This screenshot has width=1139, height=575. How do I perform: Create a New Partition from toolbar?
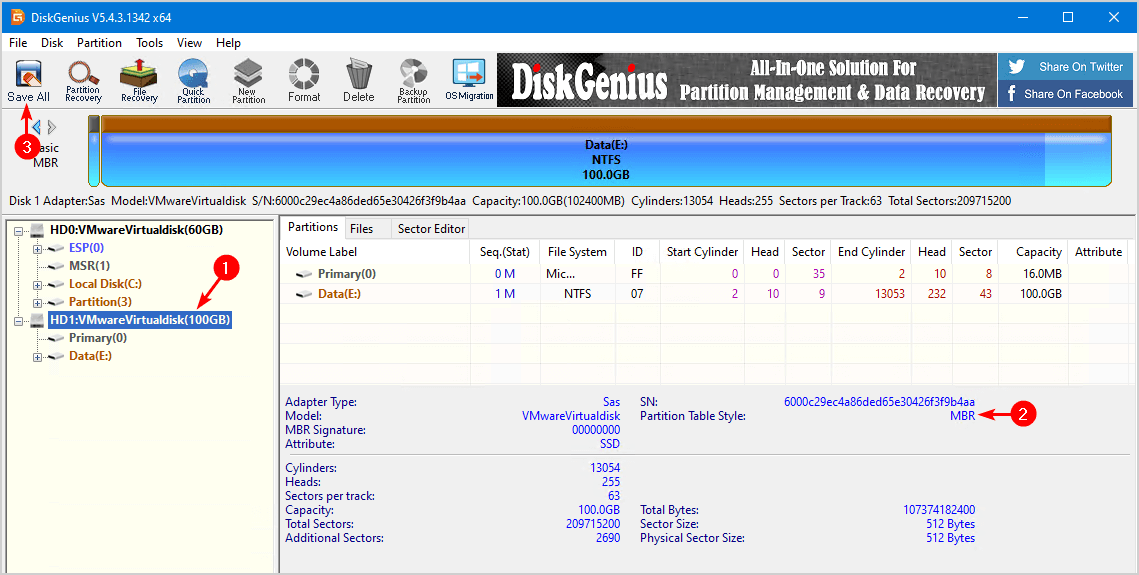(248, 81)
